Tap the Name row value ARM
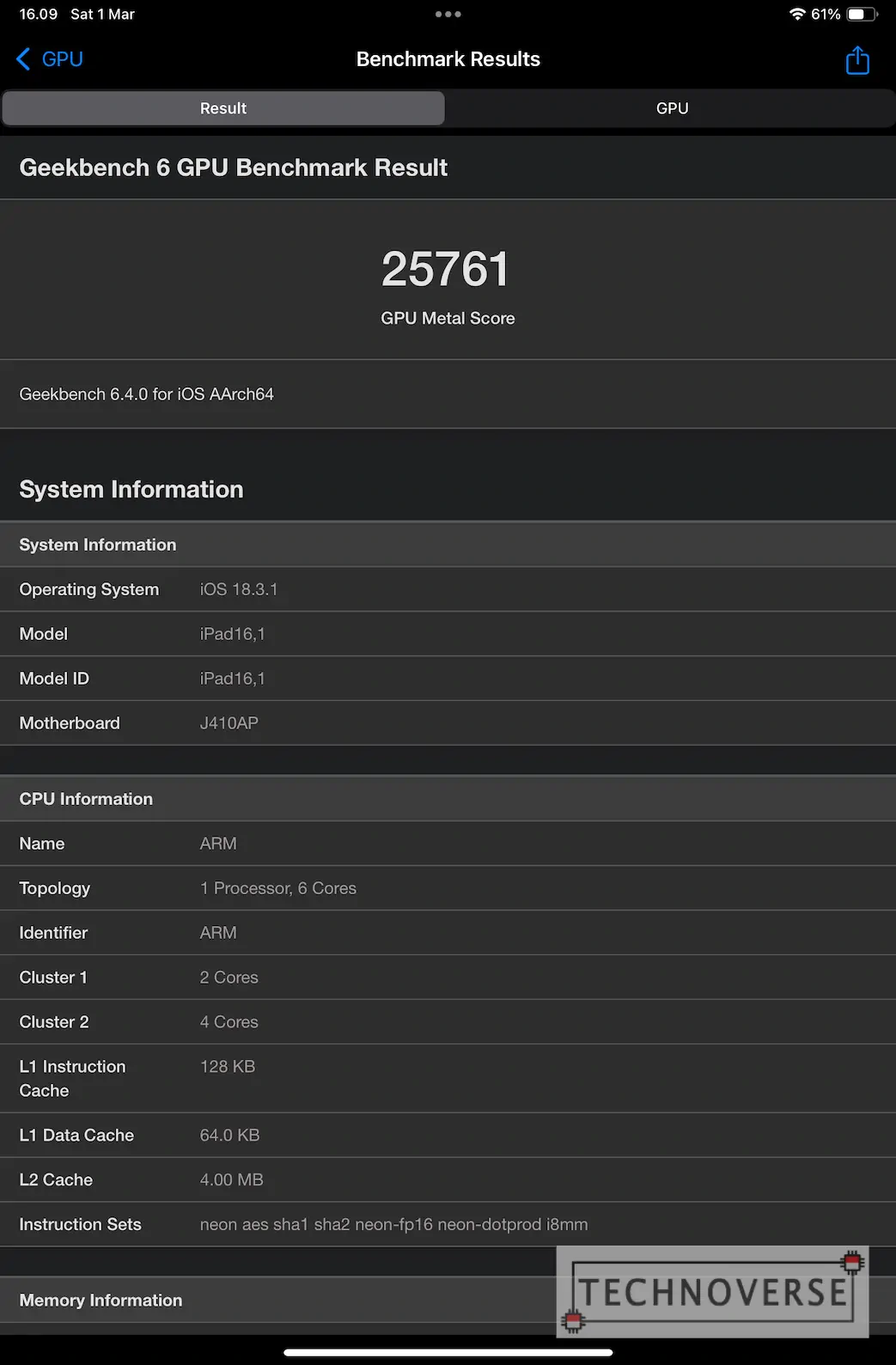Screen dimensions: 896x1365 [218, 844]
